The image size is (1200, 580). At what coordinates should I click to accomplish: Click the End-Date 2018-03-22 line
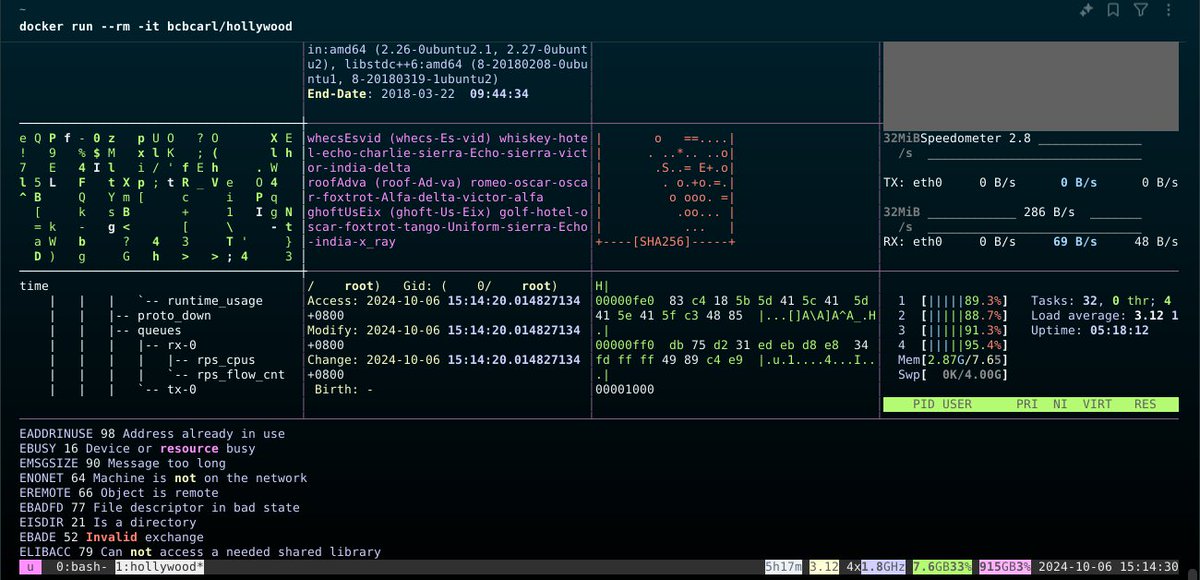coord(418,94)
